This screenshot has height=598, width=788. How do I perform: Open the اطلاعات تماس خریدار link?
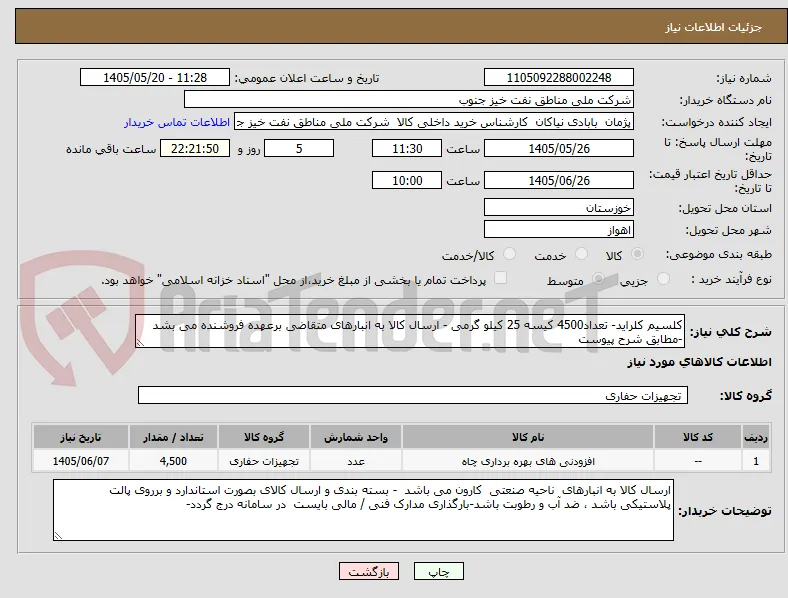[x=177, y=122]
